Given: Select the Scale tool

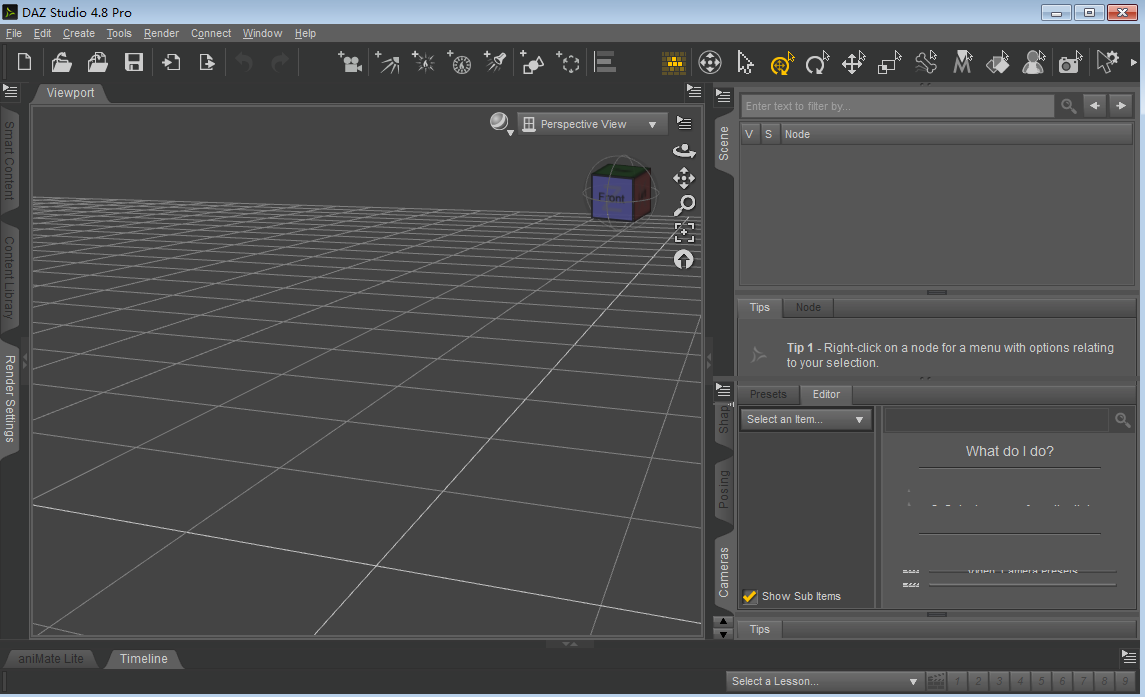Looking at the screenshot, I should pyautogui.click(x=889, y=63).
